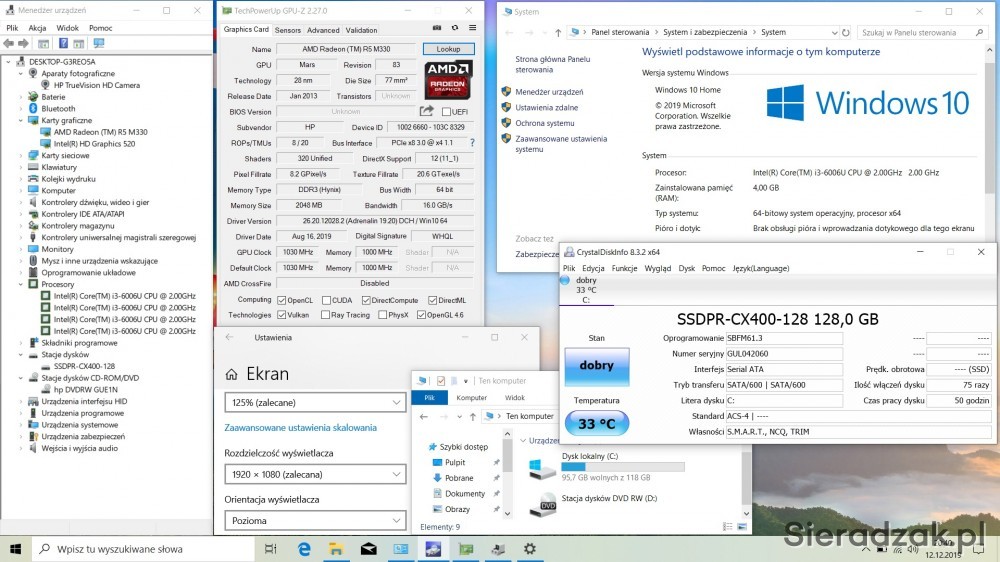Toggle the OpenCL checkbox
Image resolution: width=1000 pixels, height=562 pixels.
pos(281,300)
